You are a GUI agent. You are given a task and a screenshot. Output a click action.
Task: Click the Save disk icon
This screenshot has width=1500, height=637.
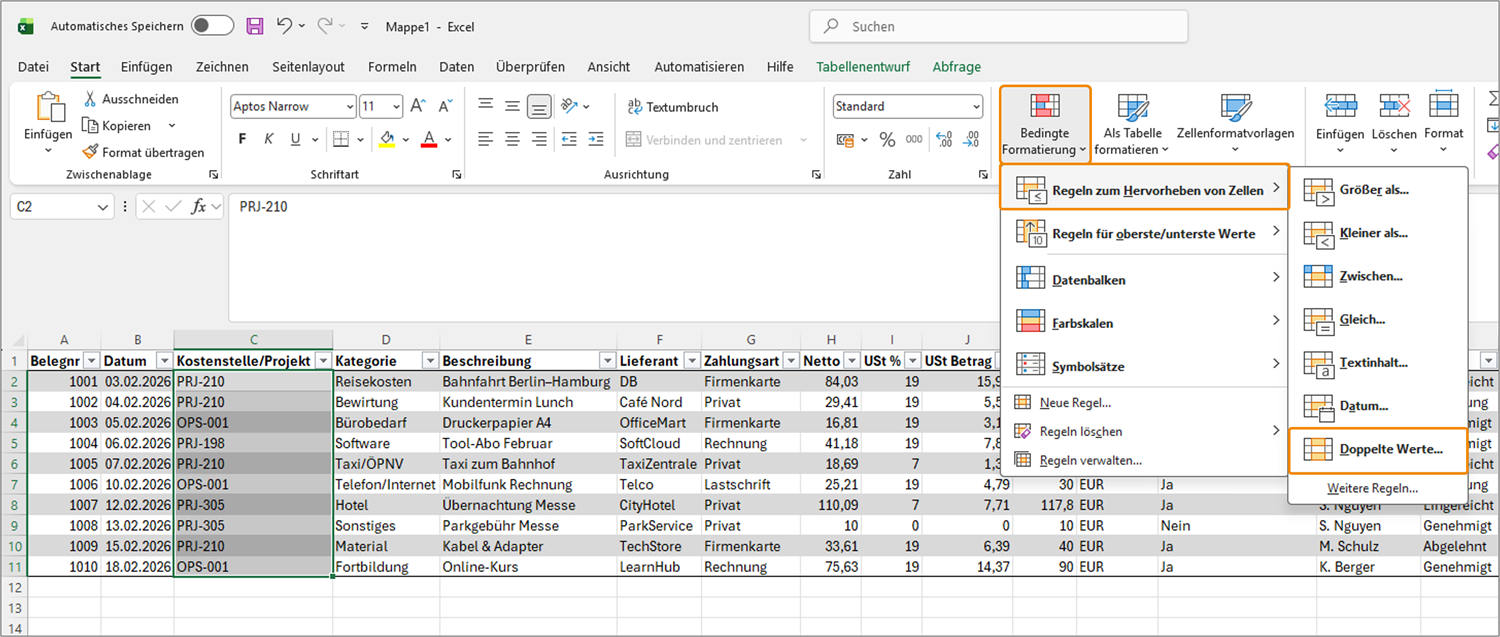pos(255,27)
